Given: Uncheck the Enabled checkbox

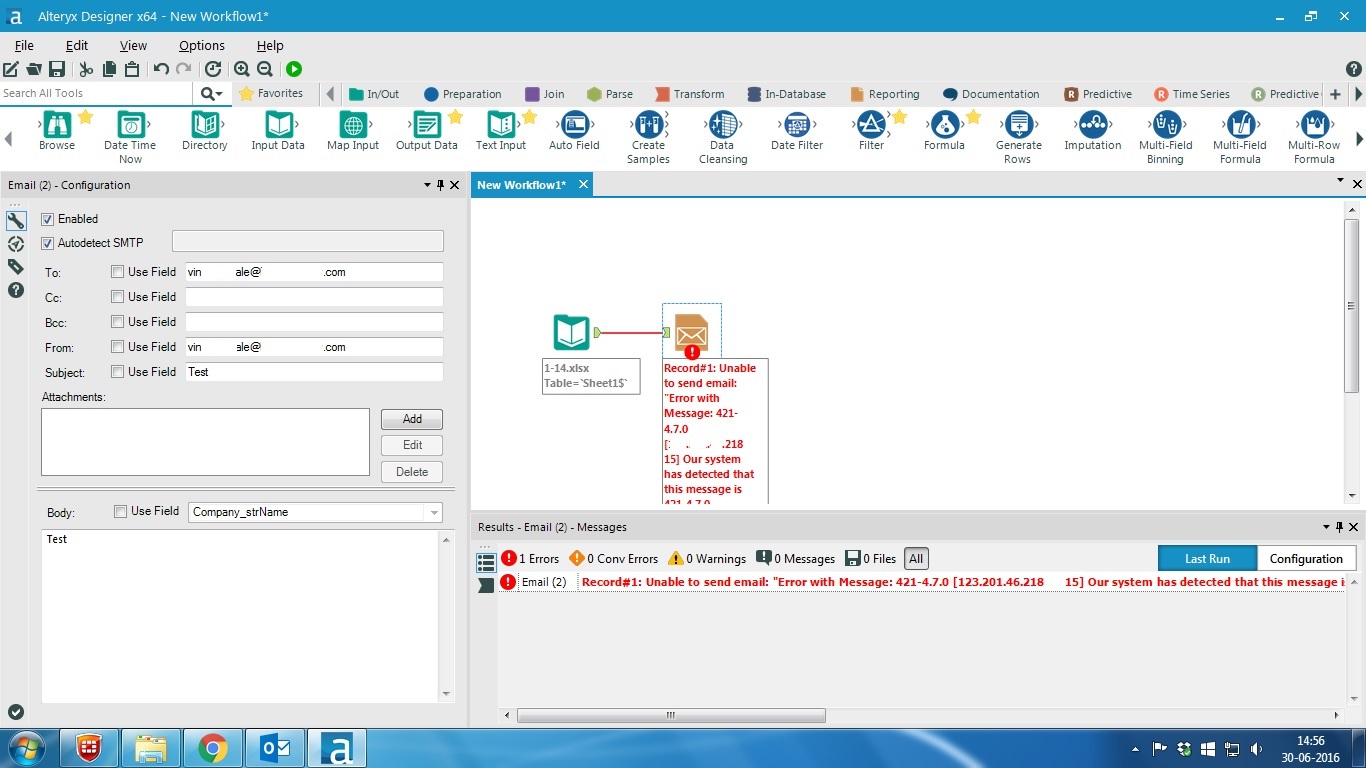Looking at the screenshot, I should tap(47, 219).
